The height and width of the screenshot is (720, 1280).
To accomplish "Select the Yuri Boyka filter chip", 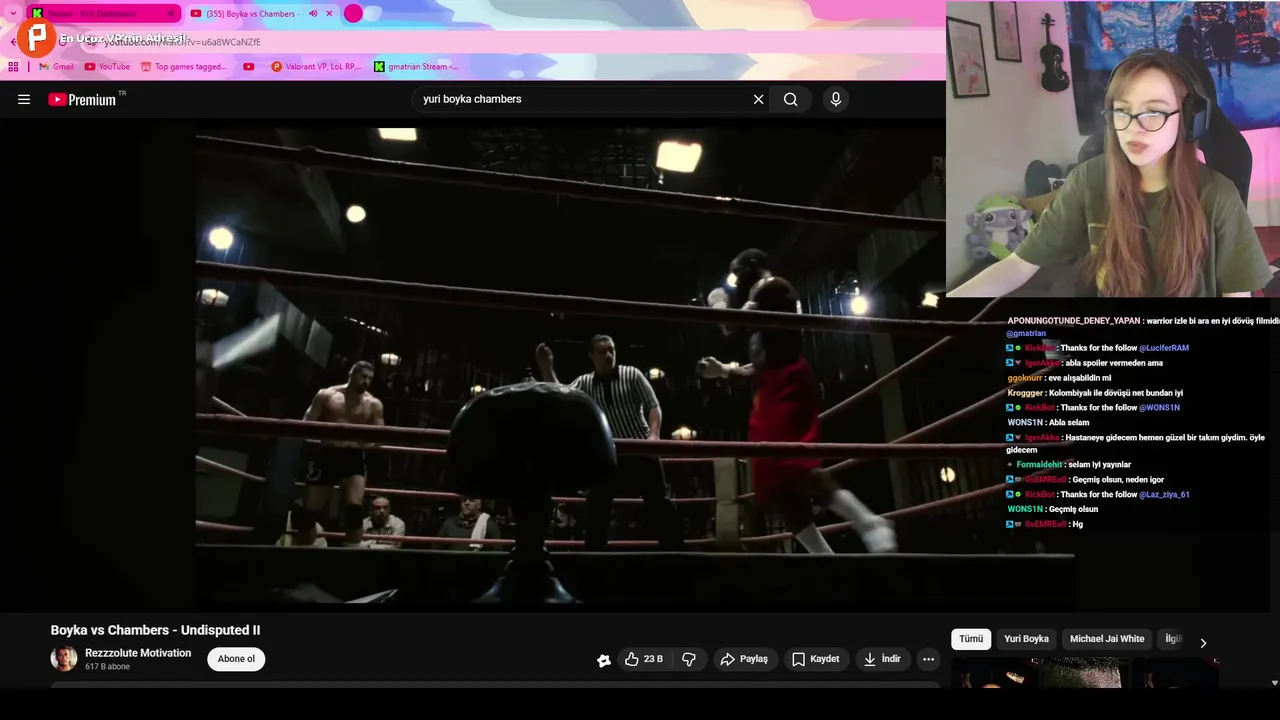I will coord(1026,639).
